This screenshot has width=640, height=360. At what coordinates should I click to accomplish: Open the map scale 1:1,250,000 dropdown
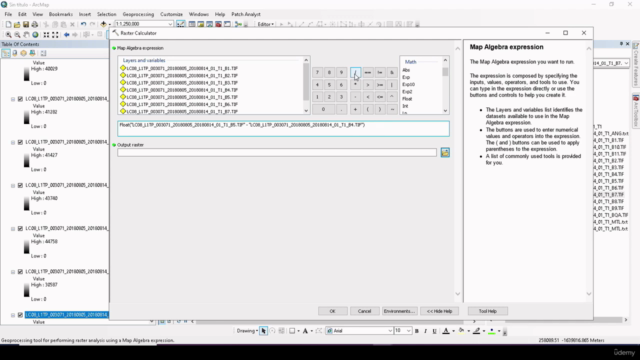coord(170,24)
